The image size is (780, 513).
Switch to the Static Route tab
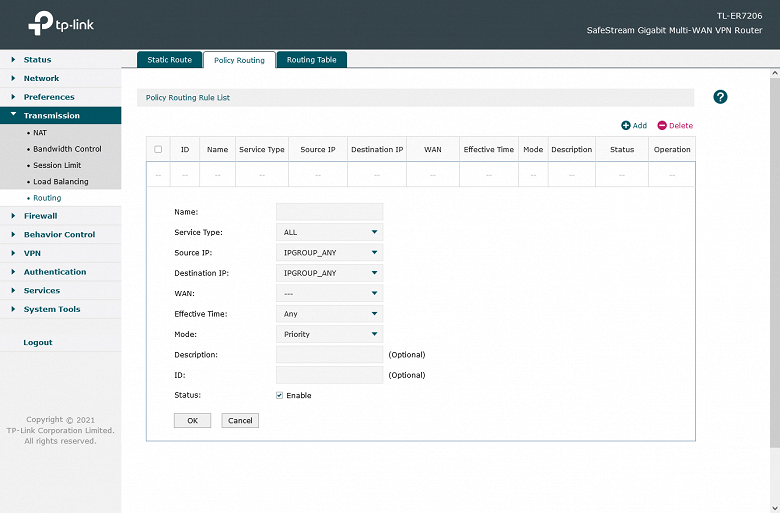tap(170, 60)
